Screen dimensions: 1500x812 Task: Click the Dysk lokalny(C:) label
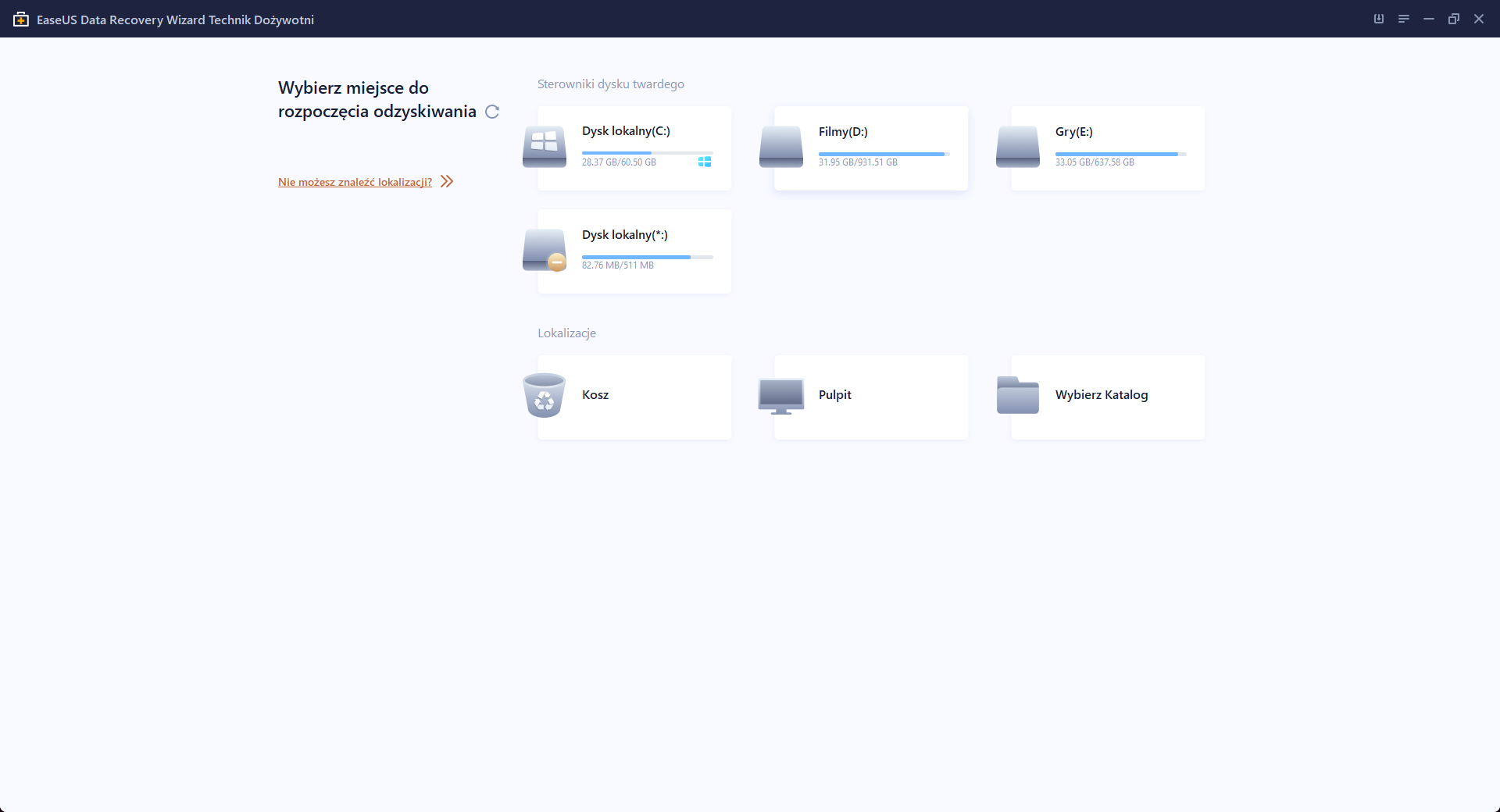tap(626, 131)
